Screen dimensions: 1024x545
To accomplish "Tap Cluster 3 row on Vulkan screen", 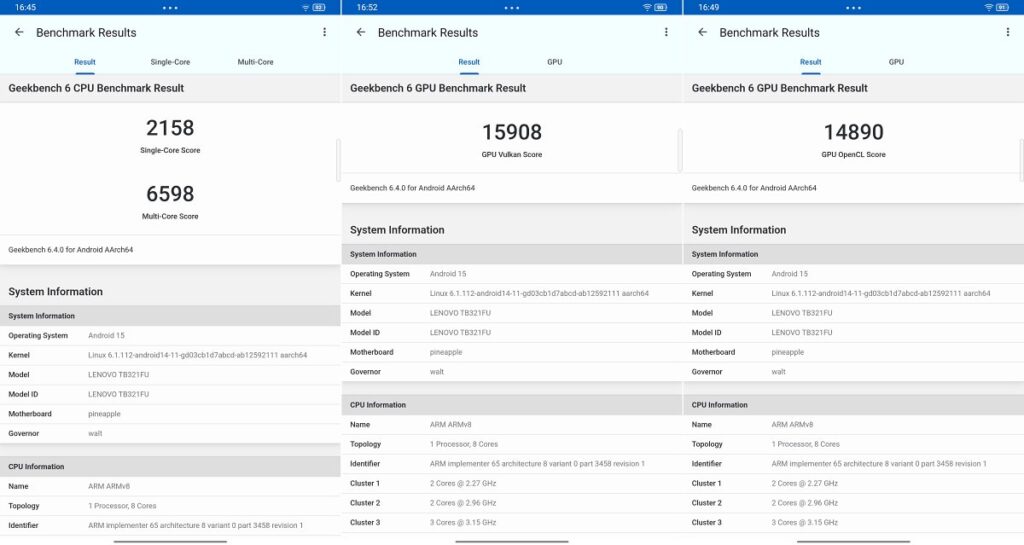I will [x=512, y=523].
